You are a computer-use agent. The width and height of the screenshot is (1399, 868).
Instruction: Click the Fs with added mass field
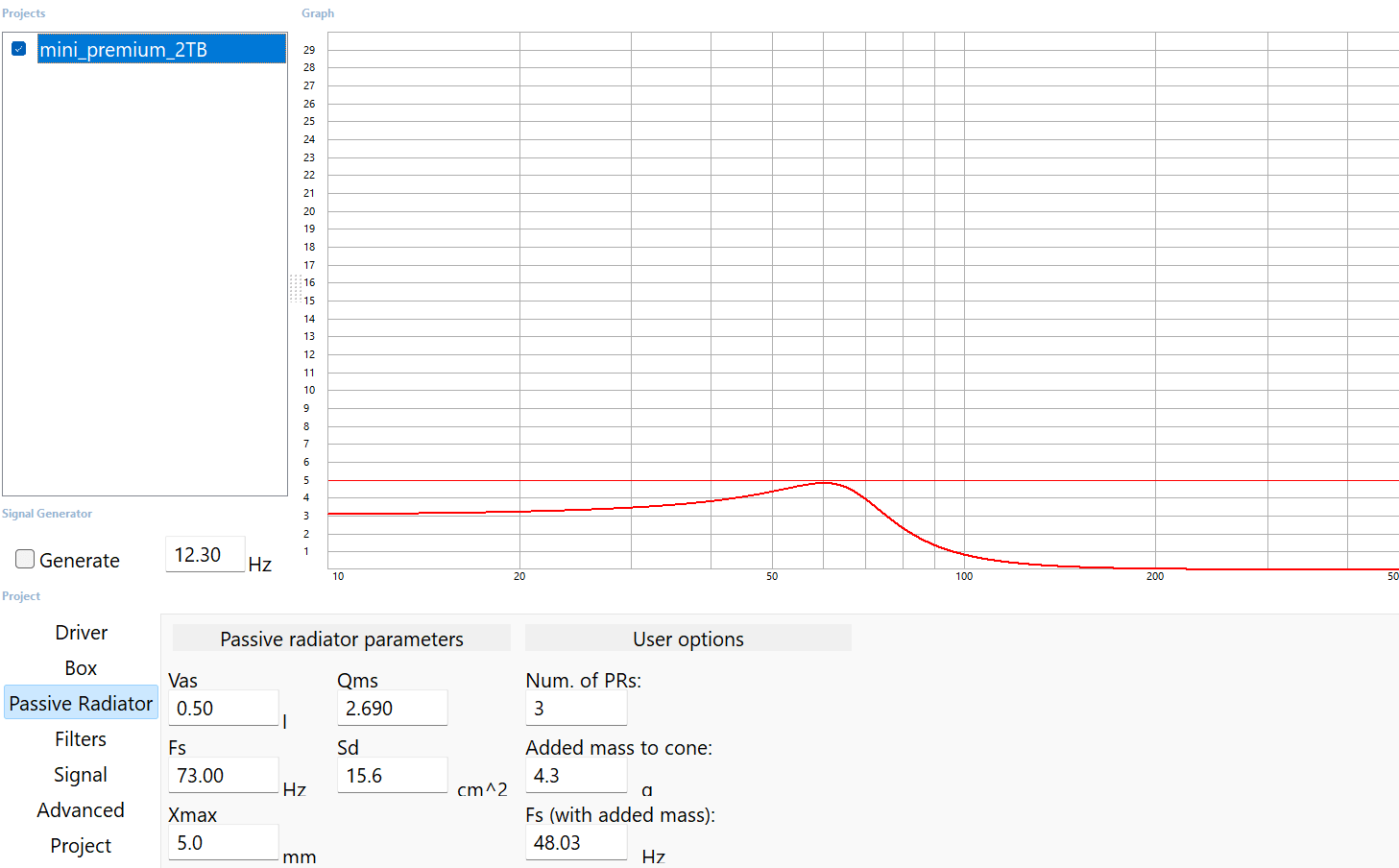click(576, 843)
